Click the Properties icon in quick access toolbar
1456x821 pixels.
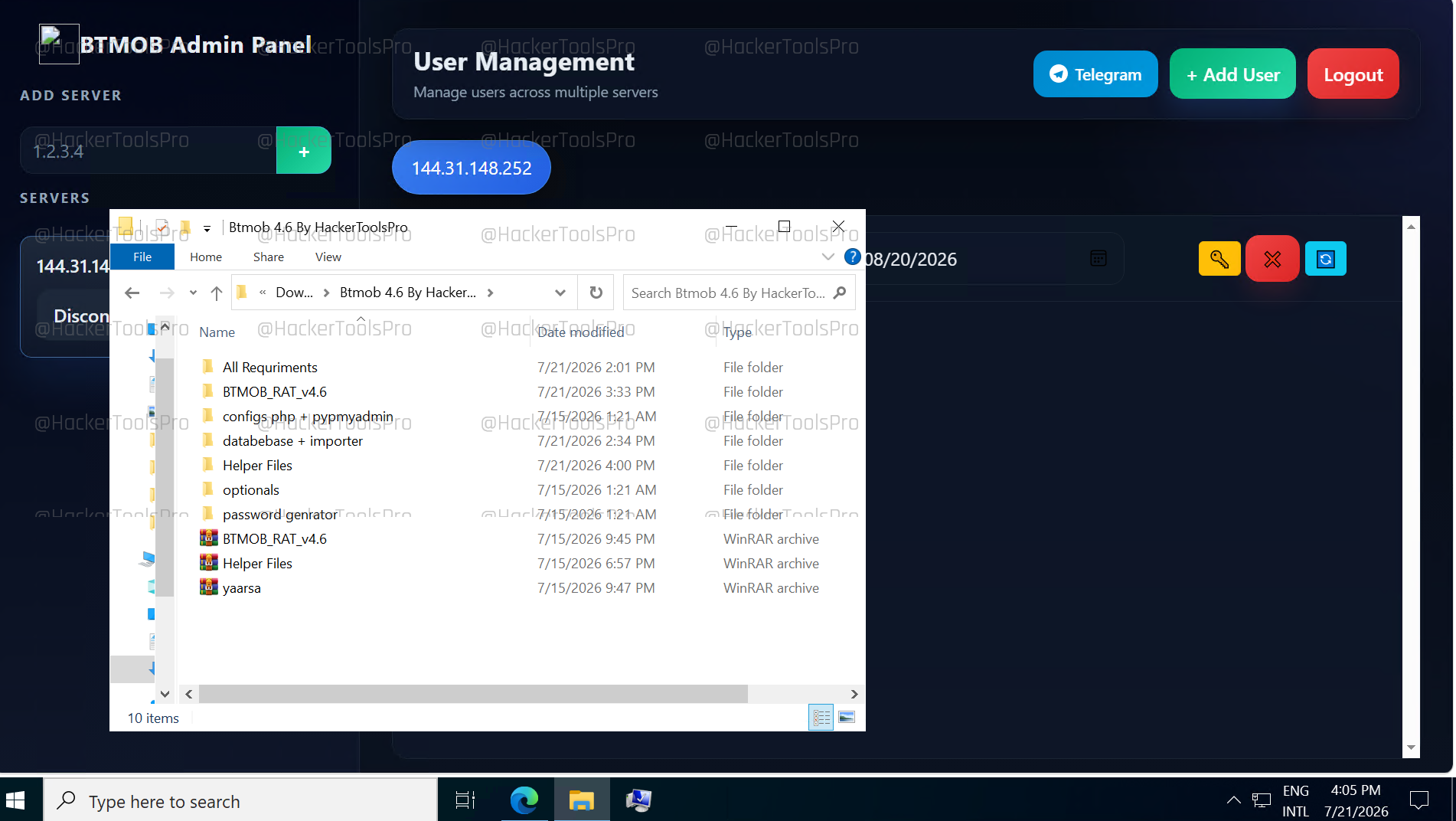(162, 227)
